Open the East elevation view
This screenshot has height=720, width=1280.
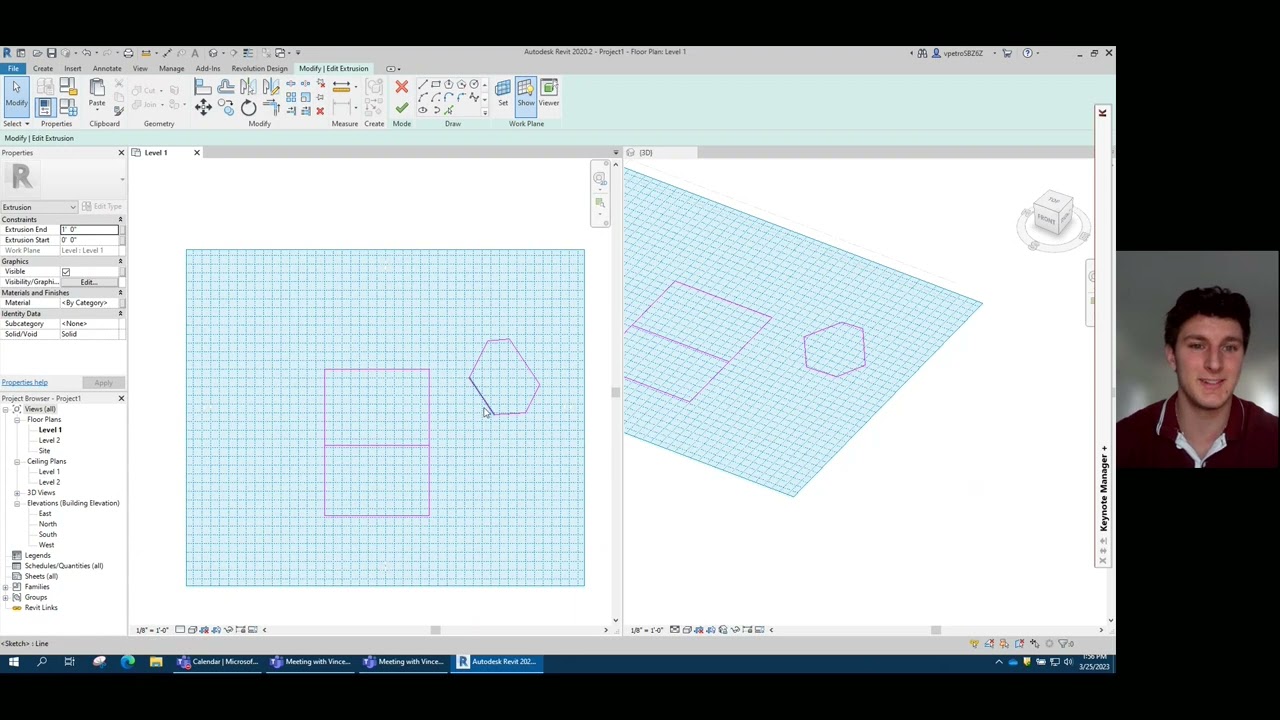[x=45, y=514]
